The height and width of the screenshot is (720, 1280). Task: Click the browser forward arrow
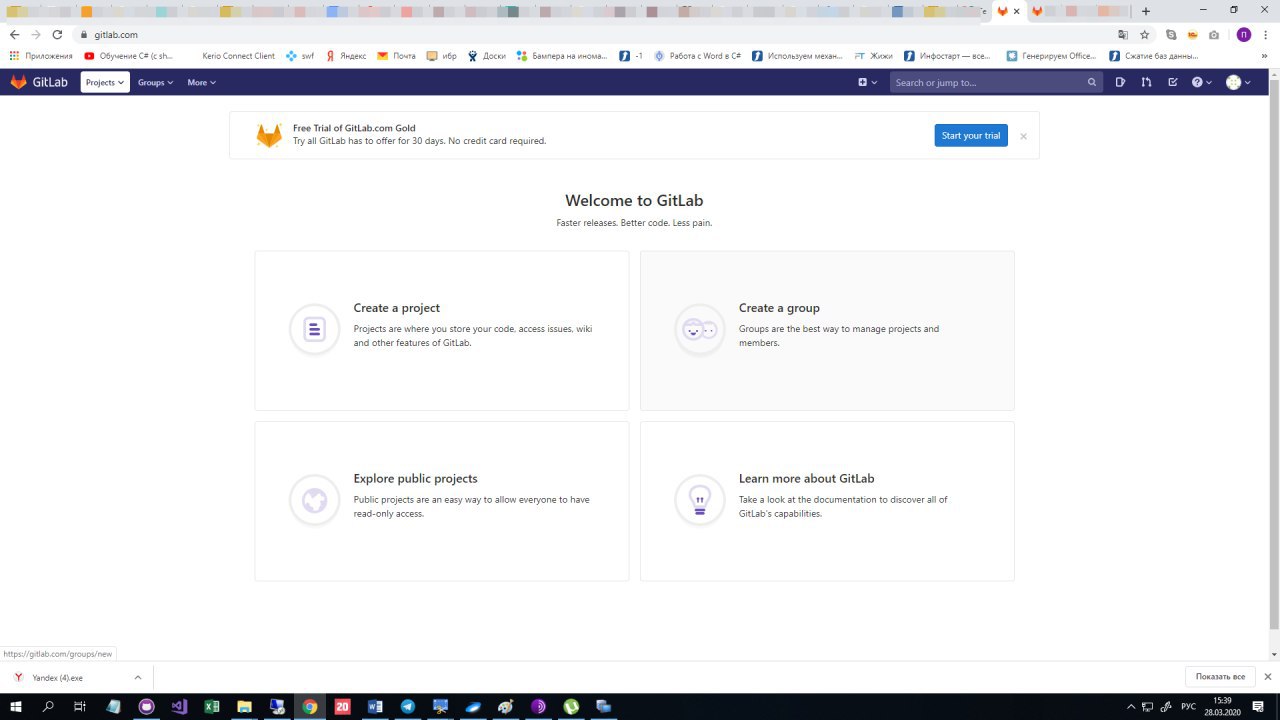coord(36,34)
